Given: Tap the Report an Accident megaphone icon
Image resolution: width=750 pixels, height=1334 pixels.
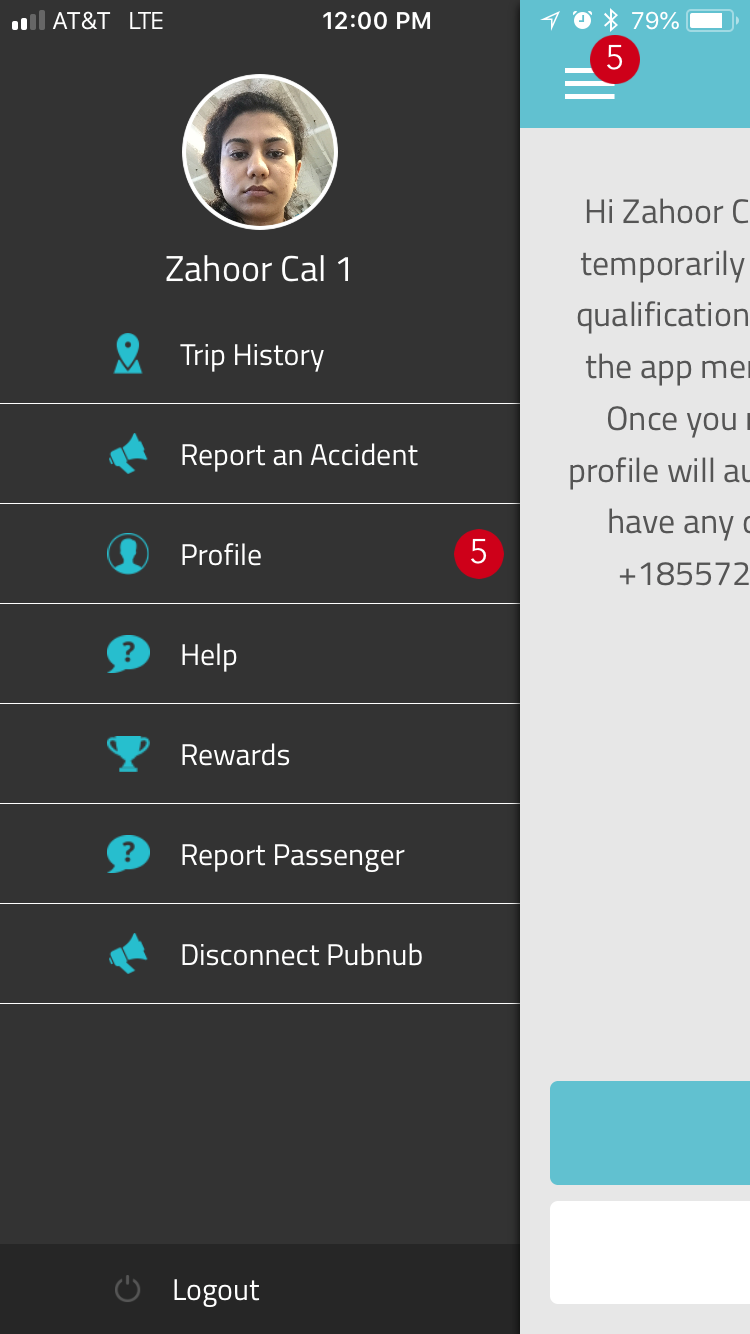Looking at the screenshot, I should 128,454.
